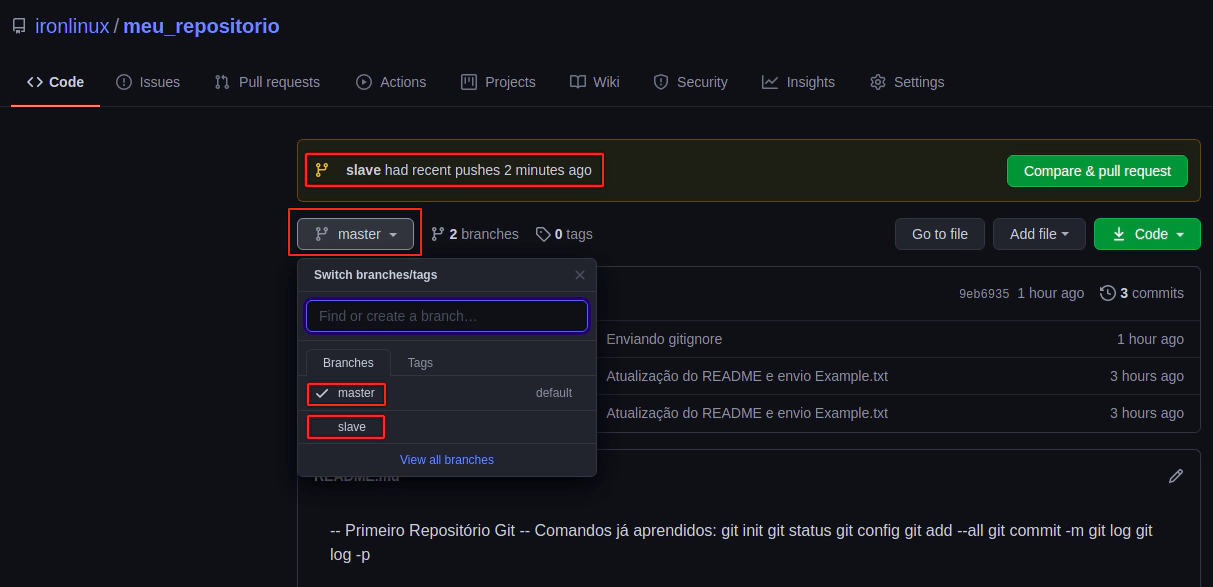Click the yellow branch icon in push banner
The width and height of the screenshot is (1213, 587).
(x=322, y=170)
